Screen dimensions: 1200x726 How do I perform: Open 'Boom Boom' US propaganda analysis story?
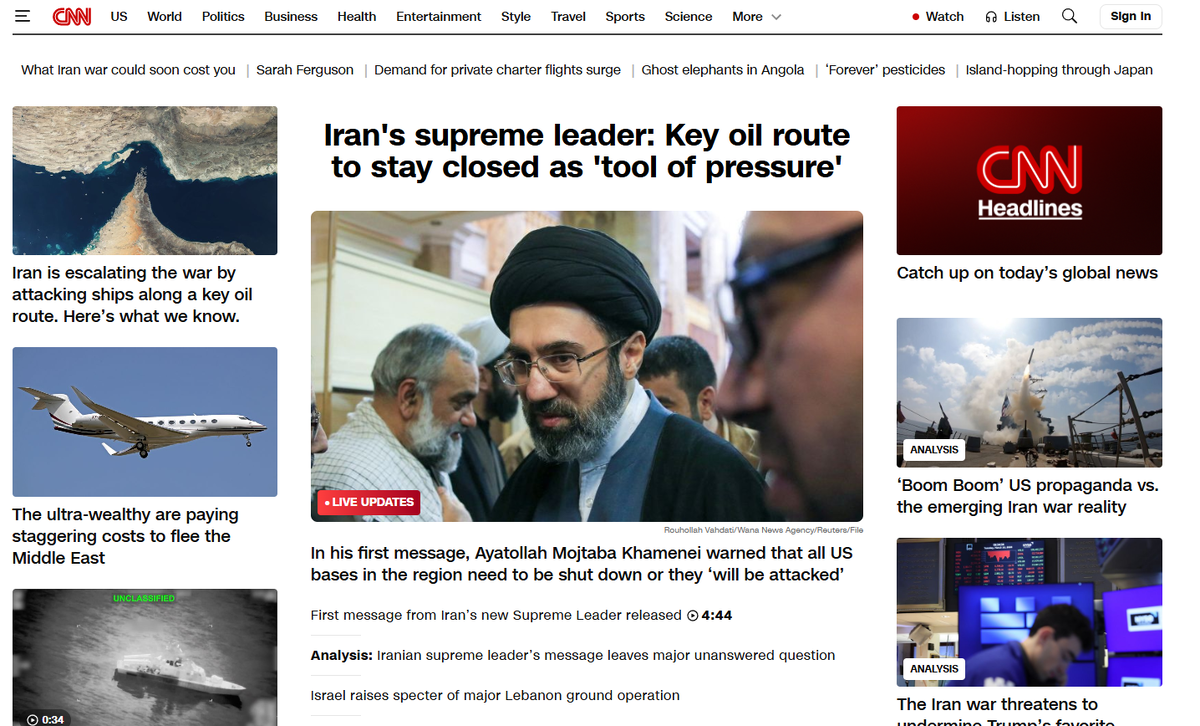point(1028,496)
